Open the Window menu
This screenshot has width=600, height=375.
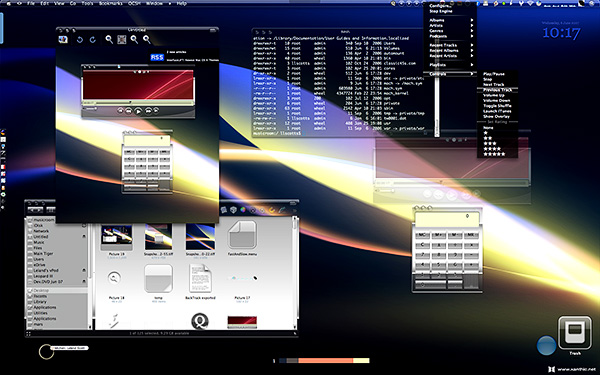point(154,3)
